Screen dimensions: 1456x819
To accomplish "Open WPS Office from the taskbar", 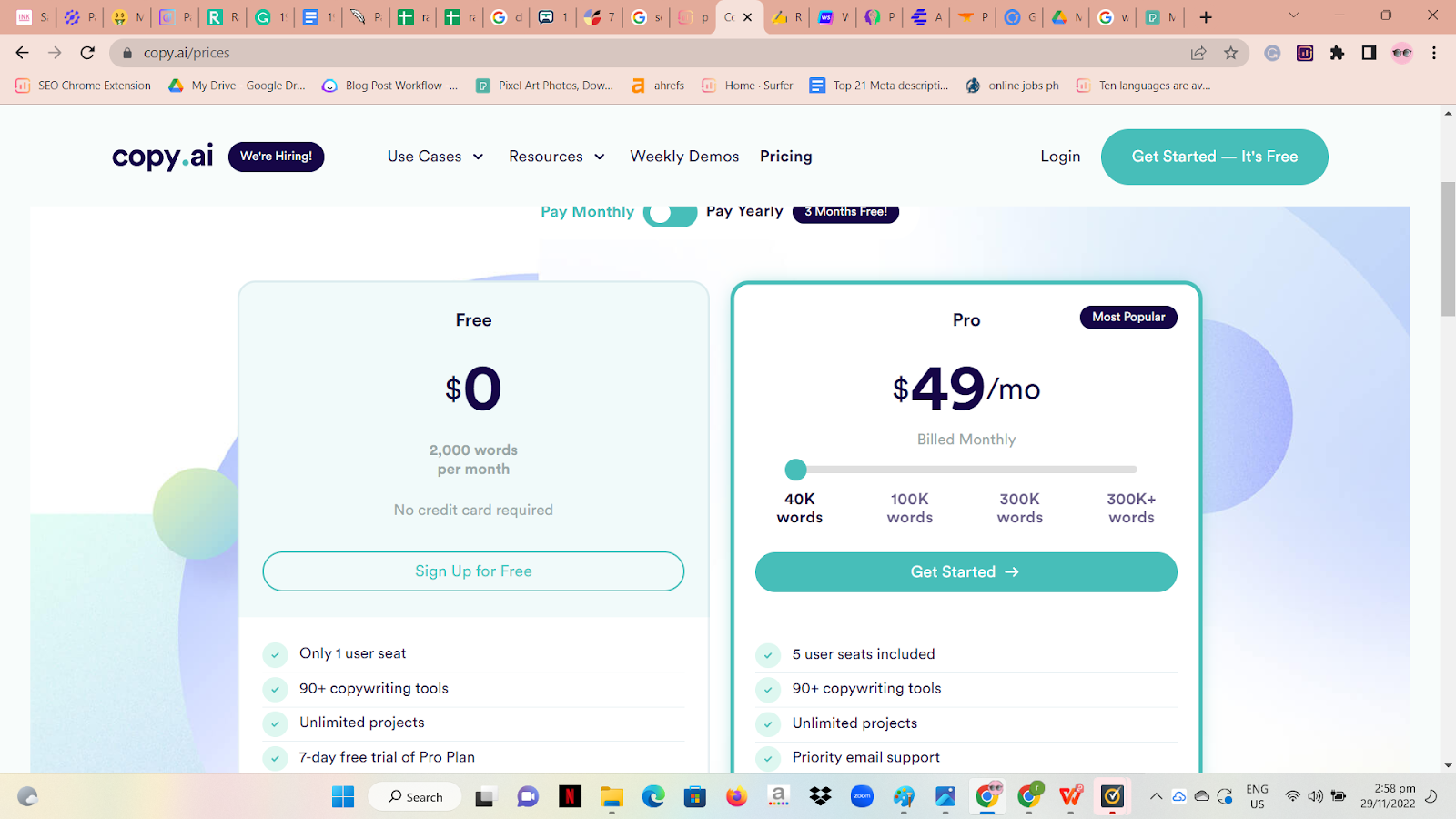I will tap(1071, 797).
